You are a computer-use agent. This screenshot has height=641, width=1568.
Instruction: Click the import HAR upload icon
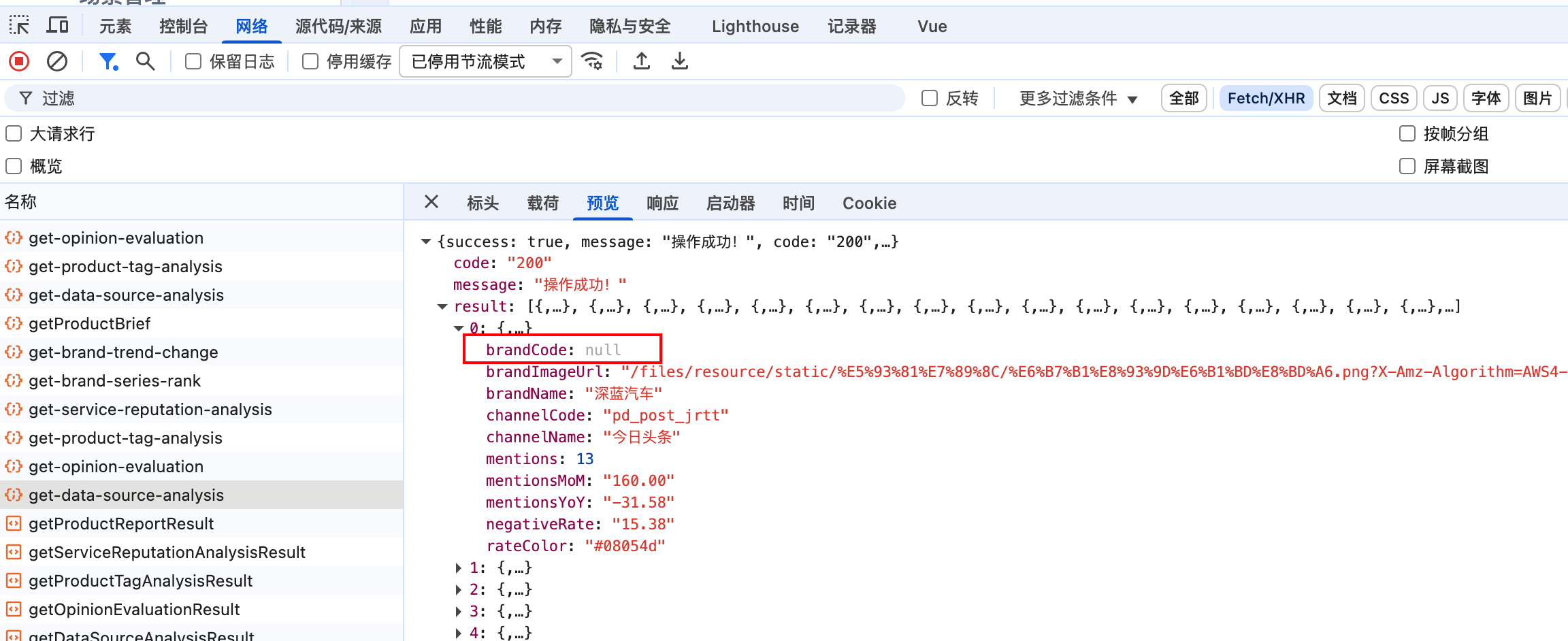[641, 62]
